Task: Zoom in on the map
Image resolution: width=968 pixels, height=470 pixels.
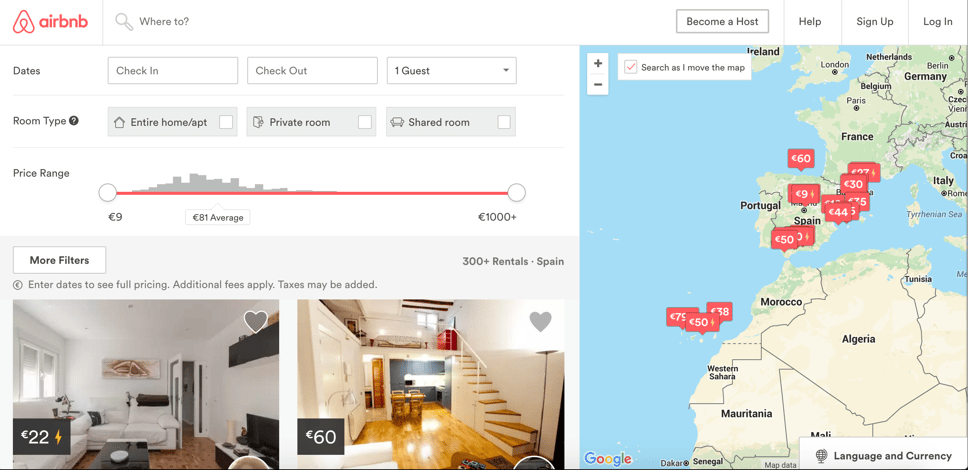Action: point(598,64)
